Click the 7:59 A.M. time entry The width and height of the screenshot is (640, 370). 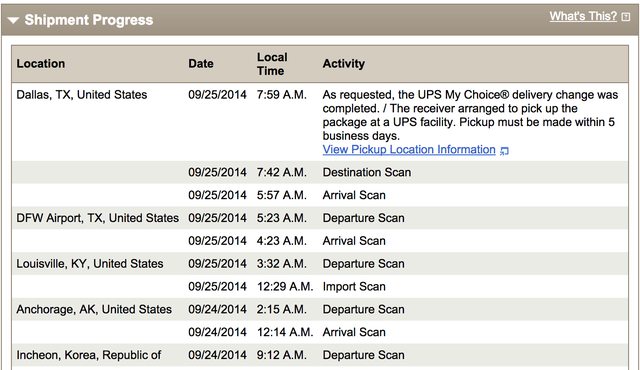282,95
